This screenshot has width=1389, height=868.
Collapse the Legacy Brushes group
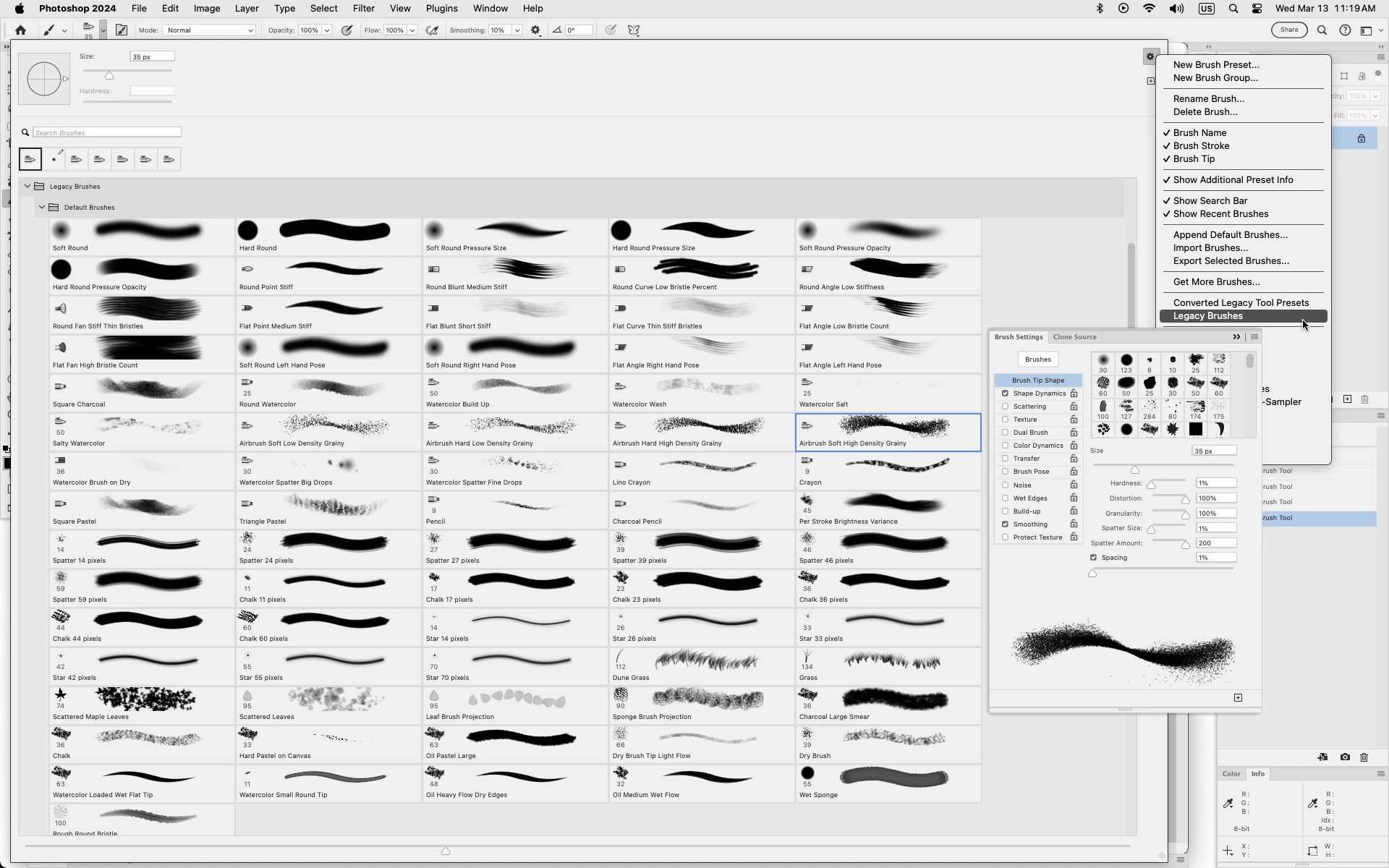point(27,187)
